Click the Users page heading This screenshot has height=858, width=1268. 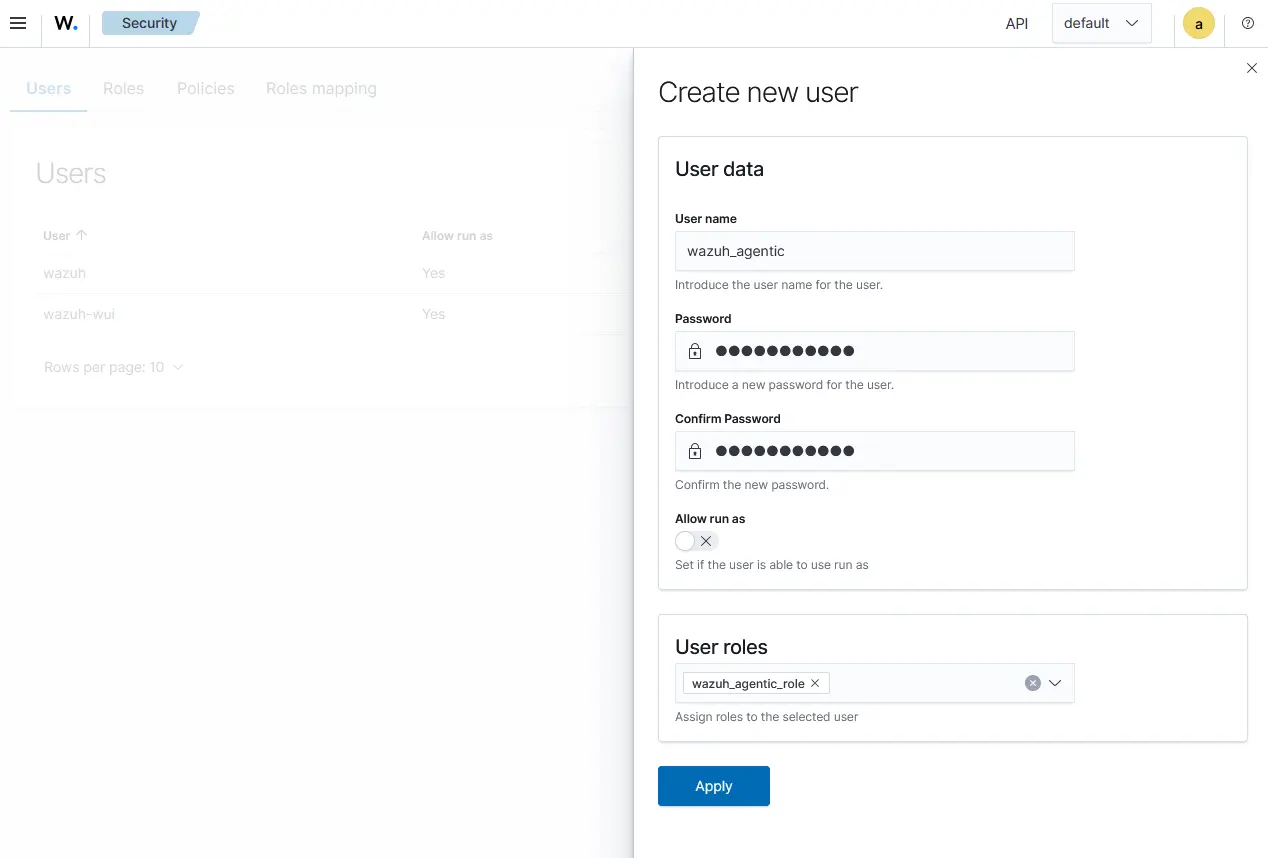point(71,173)
